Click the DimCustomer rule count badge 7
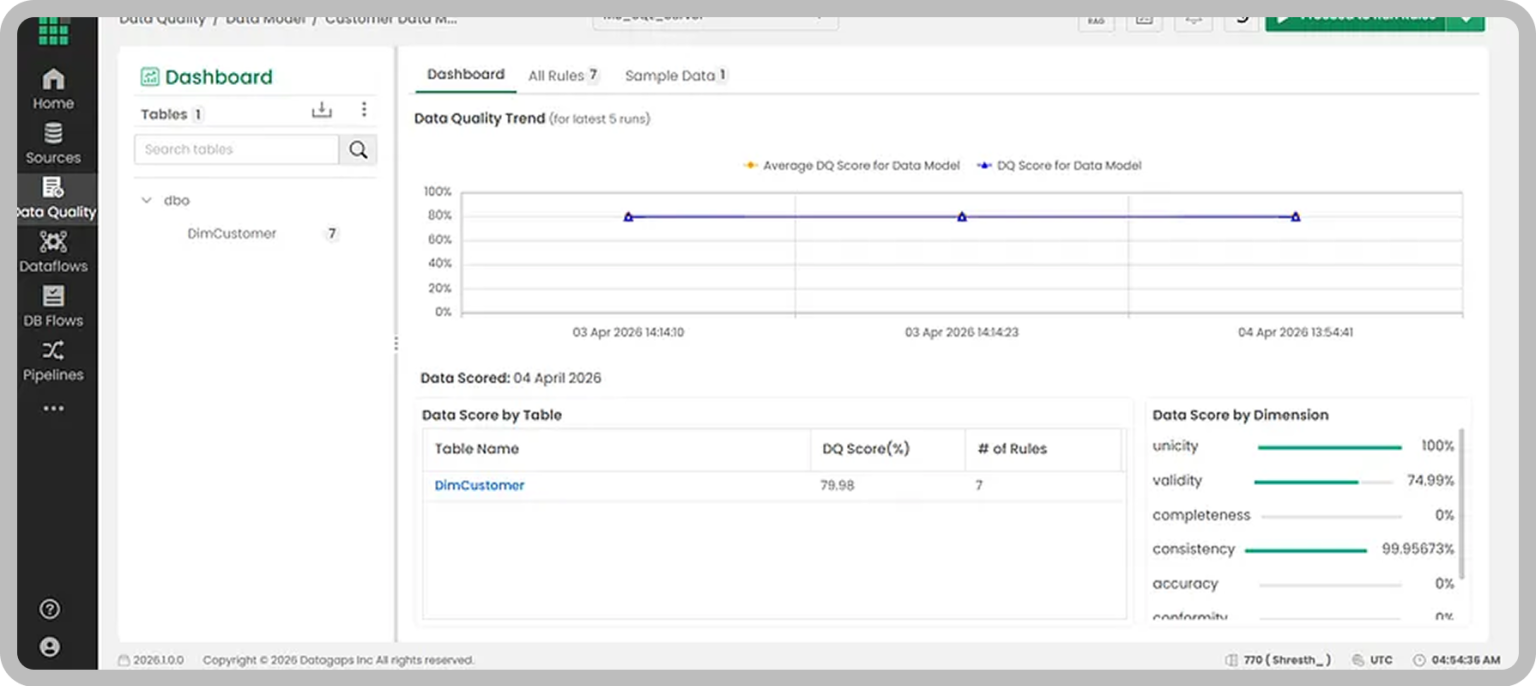 [332, 234]
